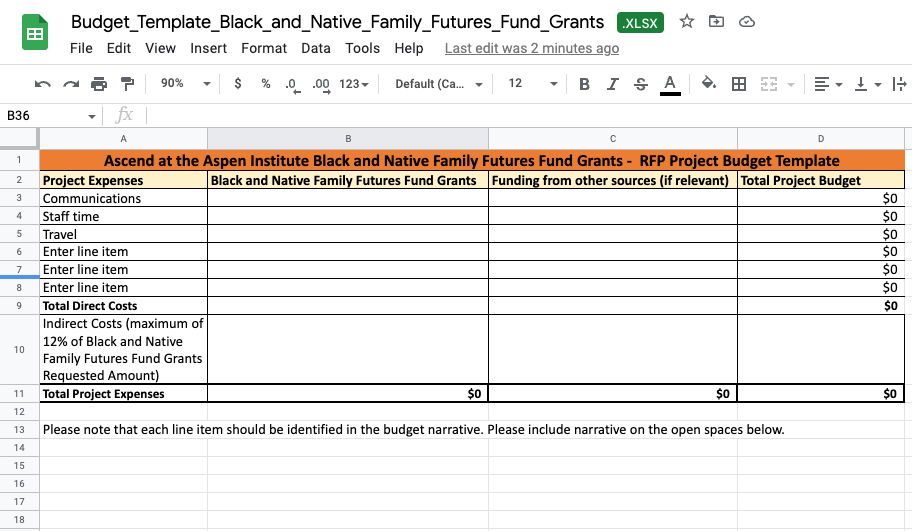The width and height of the screenshot is (912, 531).
Task: Click the .XLSX file type badge
Action: pyautogui.click(x=640, y=23)
